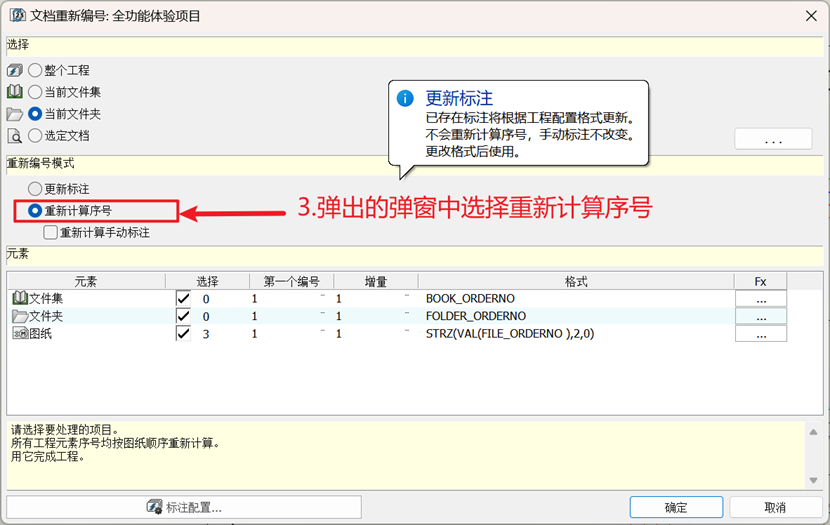The image size is (830, 525).
Task: Open the 标注配置... settings
Action: [184, 507]
